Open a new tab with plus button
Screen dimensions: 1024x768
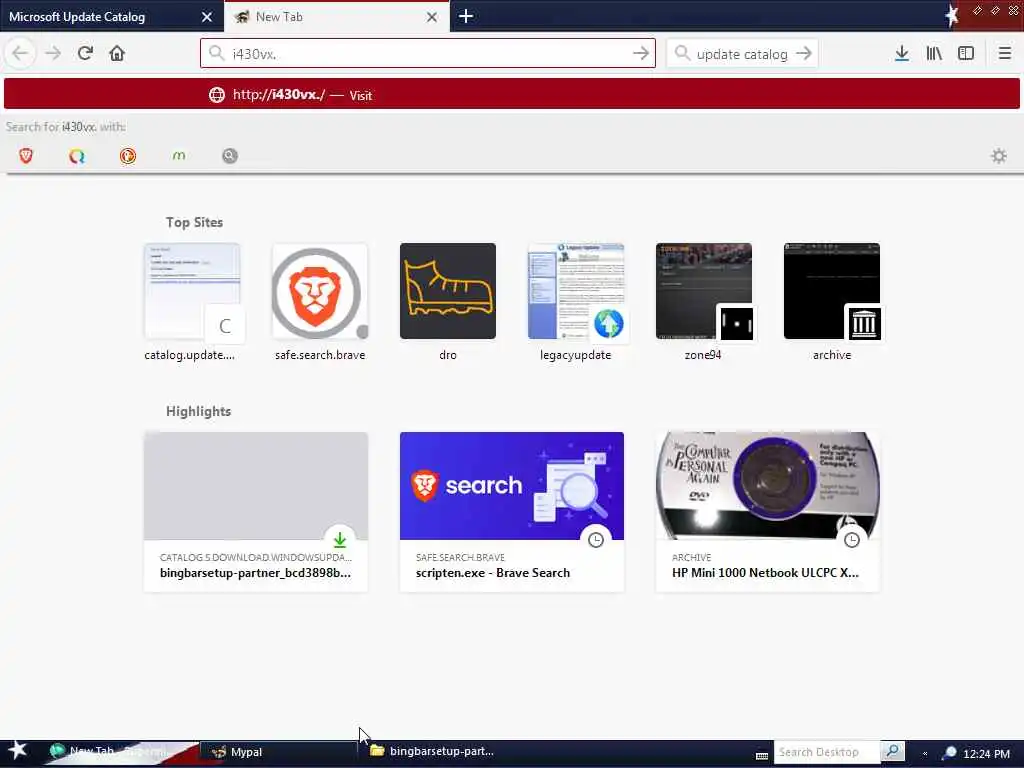point(466,16)
